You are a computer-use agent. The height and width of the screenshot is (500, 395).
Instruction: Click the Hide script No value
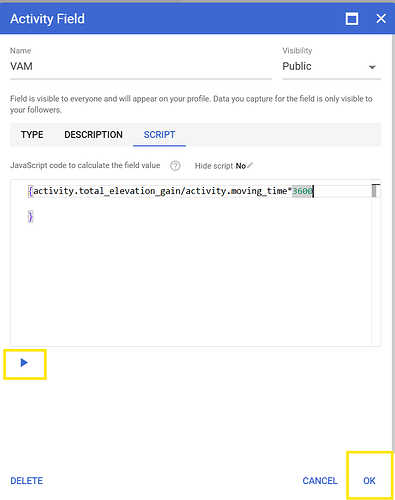click(x=241, y=166)
